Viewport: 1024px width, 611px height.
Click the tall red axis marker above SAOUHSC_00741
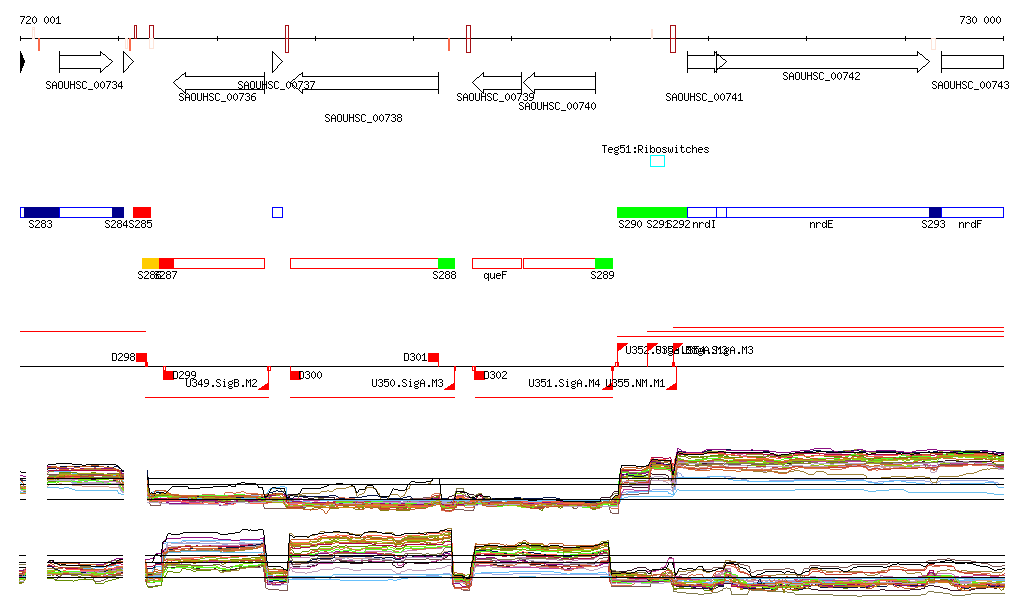(x=673, y=39)
